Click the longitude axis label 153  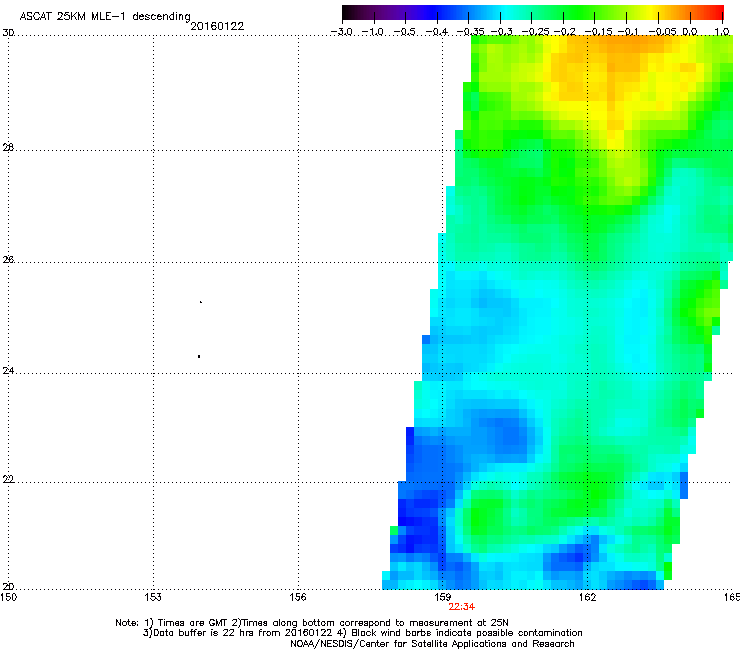click(x=153, y=598)
